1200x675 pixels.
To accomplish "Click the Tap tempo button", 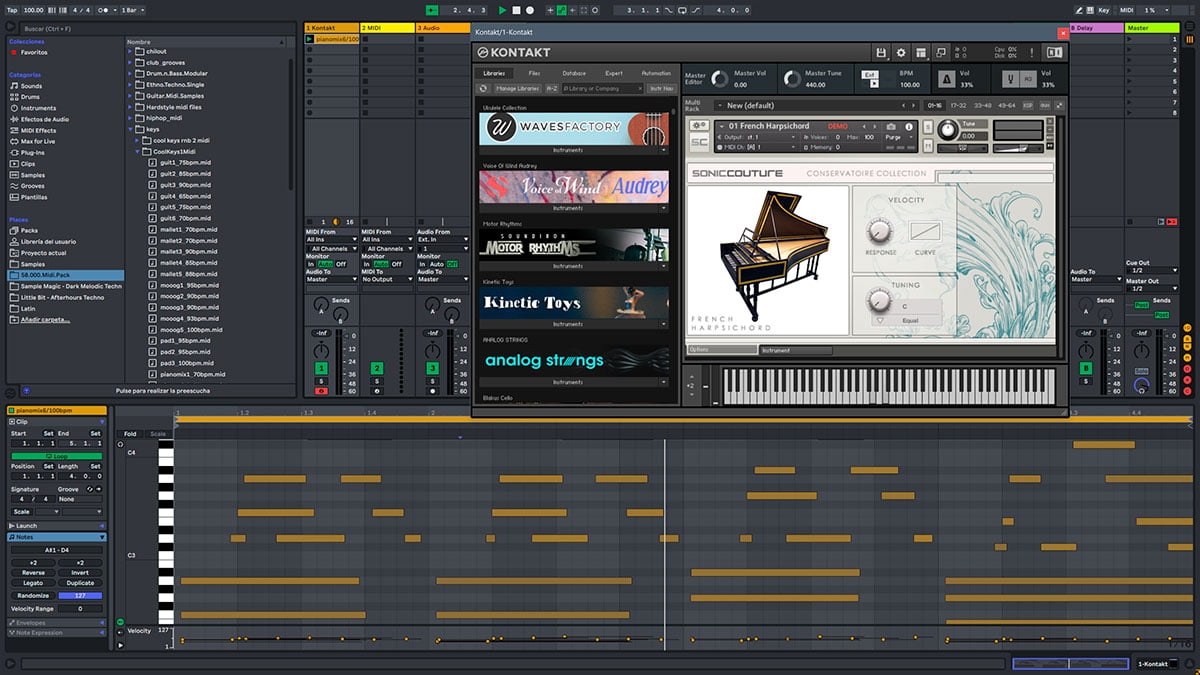I will 11,10.
